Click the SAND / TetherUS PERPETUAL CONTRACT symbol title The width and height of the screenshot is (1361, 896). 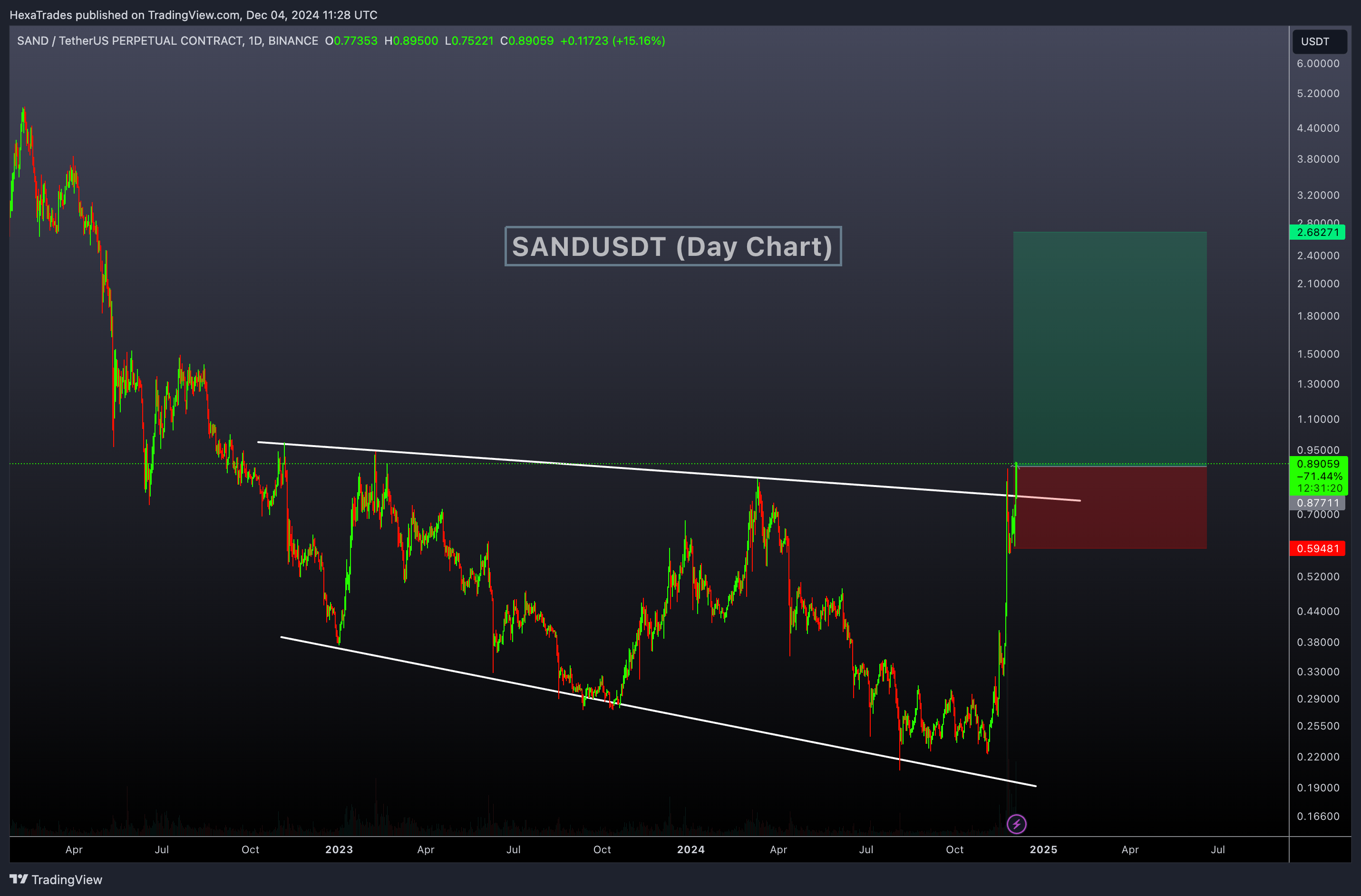tap(167, 40)
